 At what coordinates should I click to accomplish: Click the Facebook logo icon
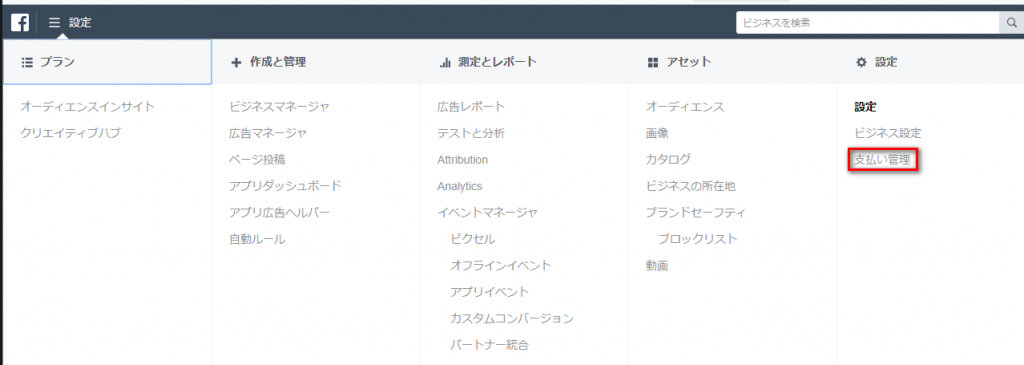[20, 22]
